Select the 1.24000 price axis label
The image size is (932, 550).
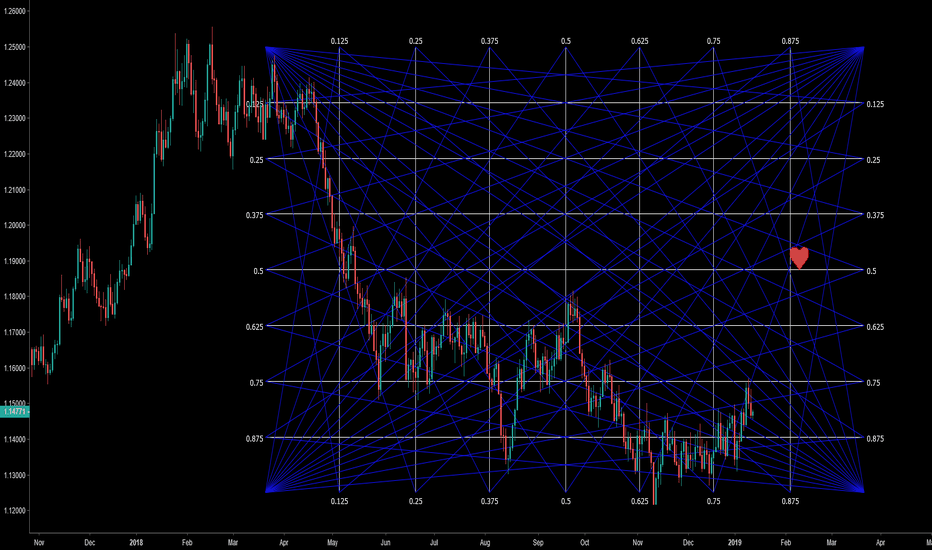point(14,83)
